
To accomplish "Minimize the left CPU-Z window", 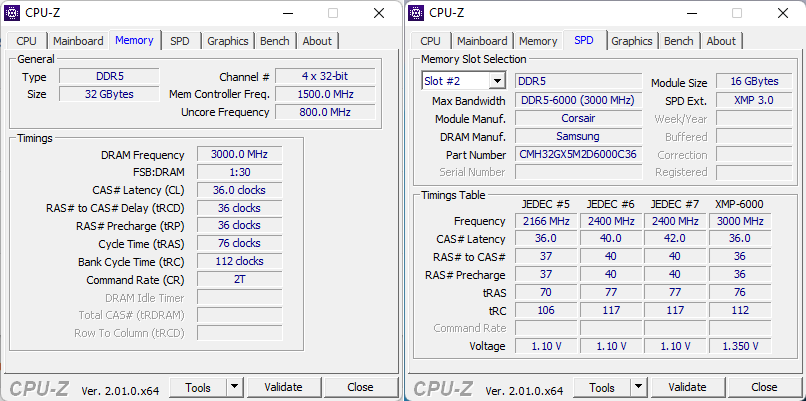I will [288, 13].
